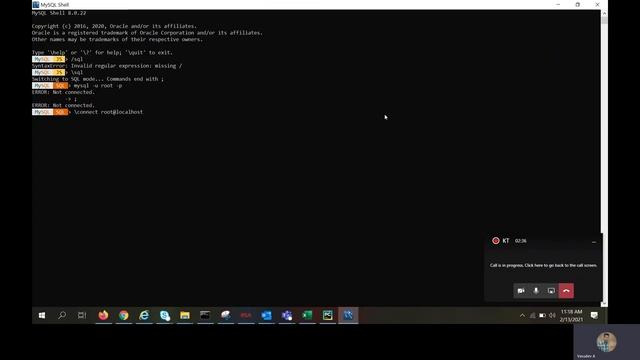Open Skype from the taskbar
Image resolution: width=640 pixels, height=360 pixels.
164,315
